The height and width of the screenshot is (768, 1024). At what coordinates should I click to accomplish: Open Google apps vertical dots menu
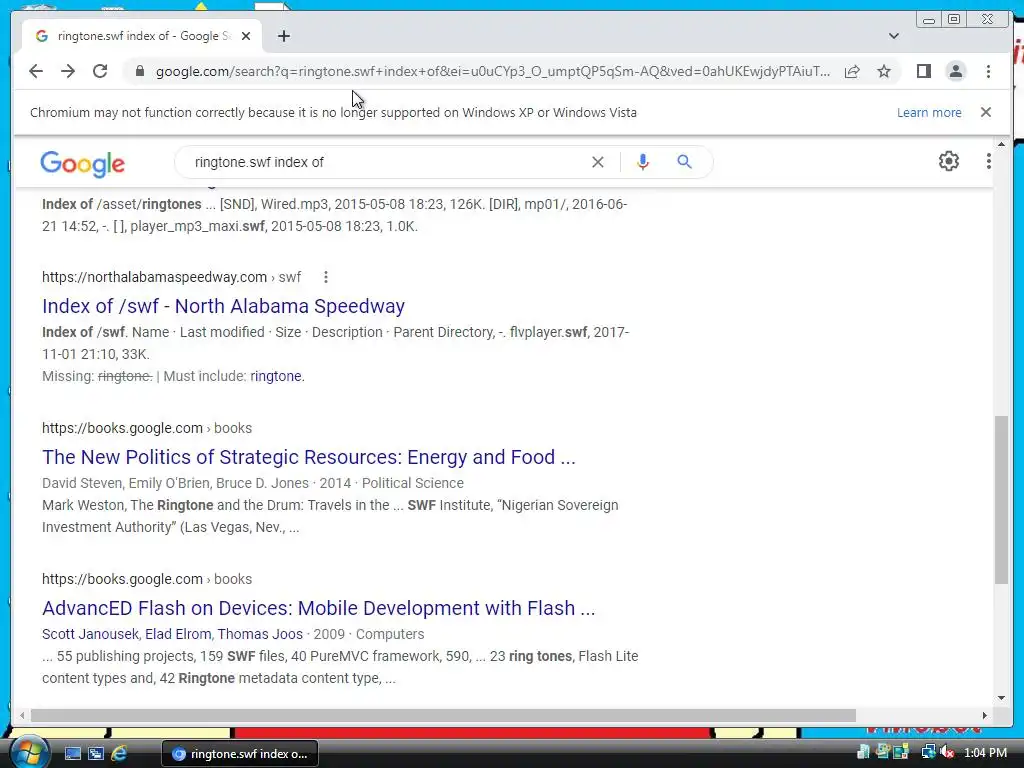(x=989, y=161)
